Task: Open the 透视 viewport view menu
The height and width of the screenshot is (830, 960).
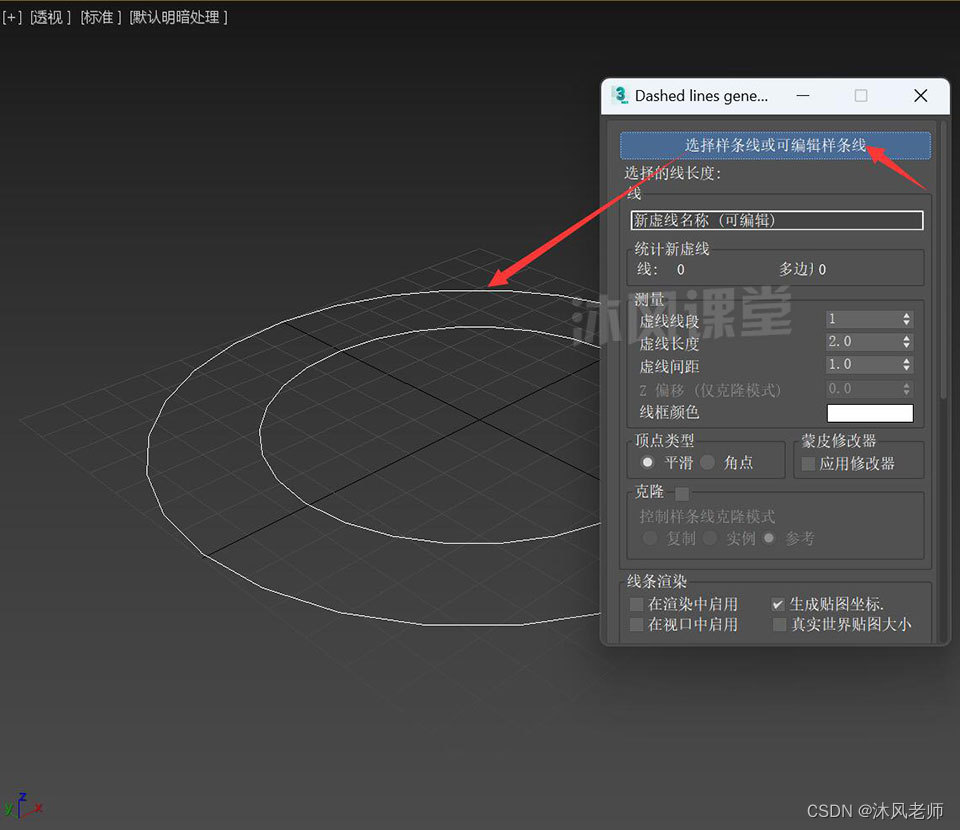Action: [48, 17]
